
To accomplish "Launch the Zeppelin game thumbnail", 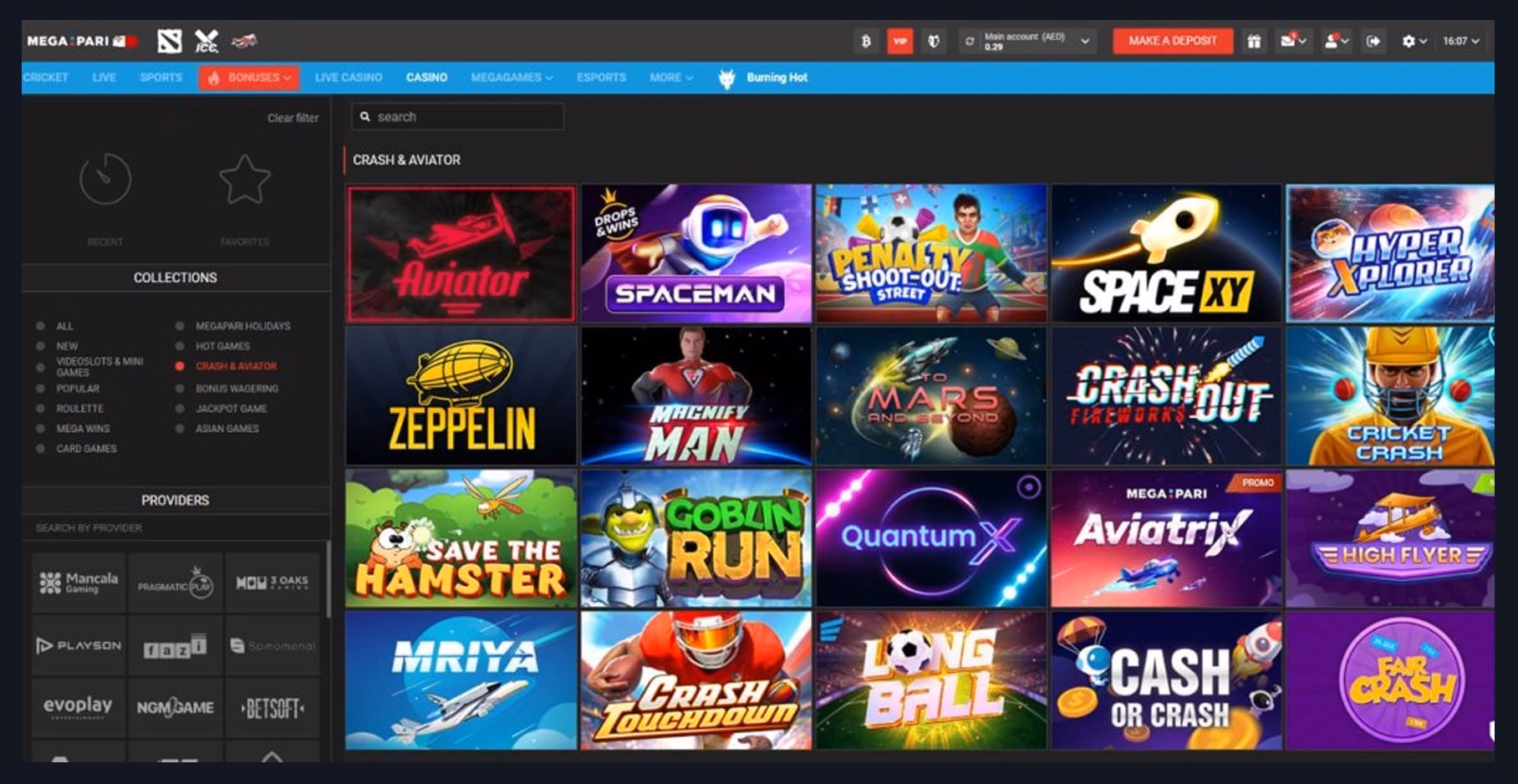I will tap(461, 395).
